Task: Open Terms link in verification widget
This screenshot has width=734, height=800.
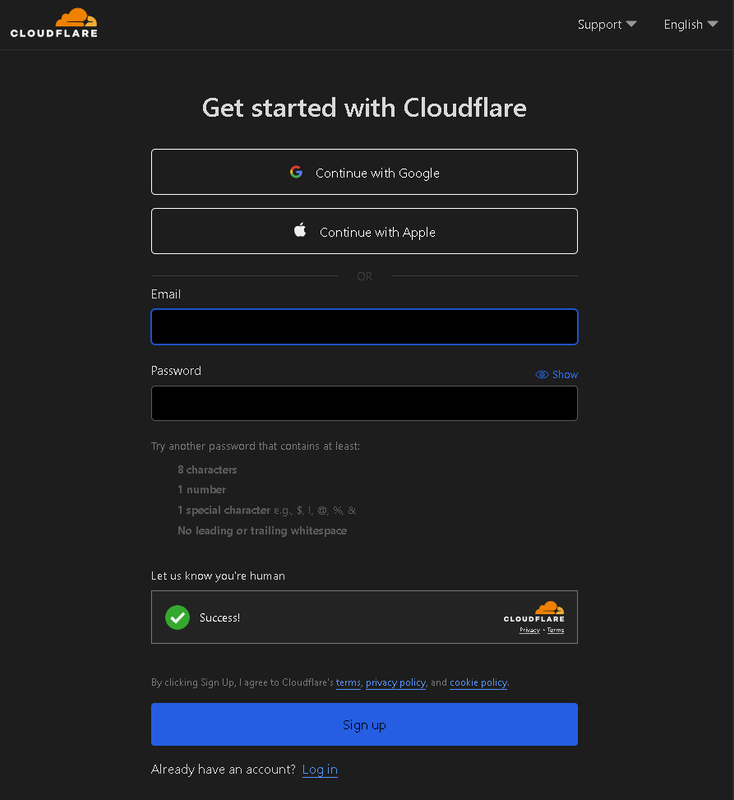Action: [x=555, y=630]
